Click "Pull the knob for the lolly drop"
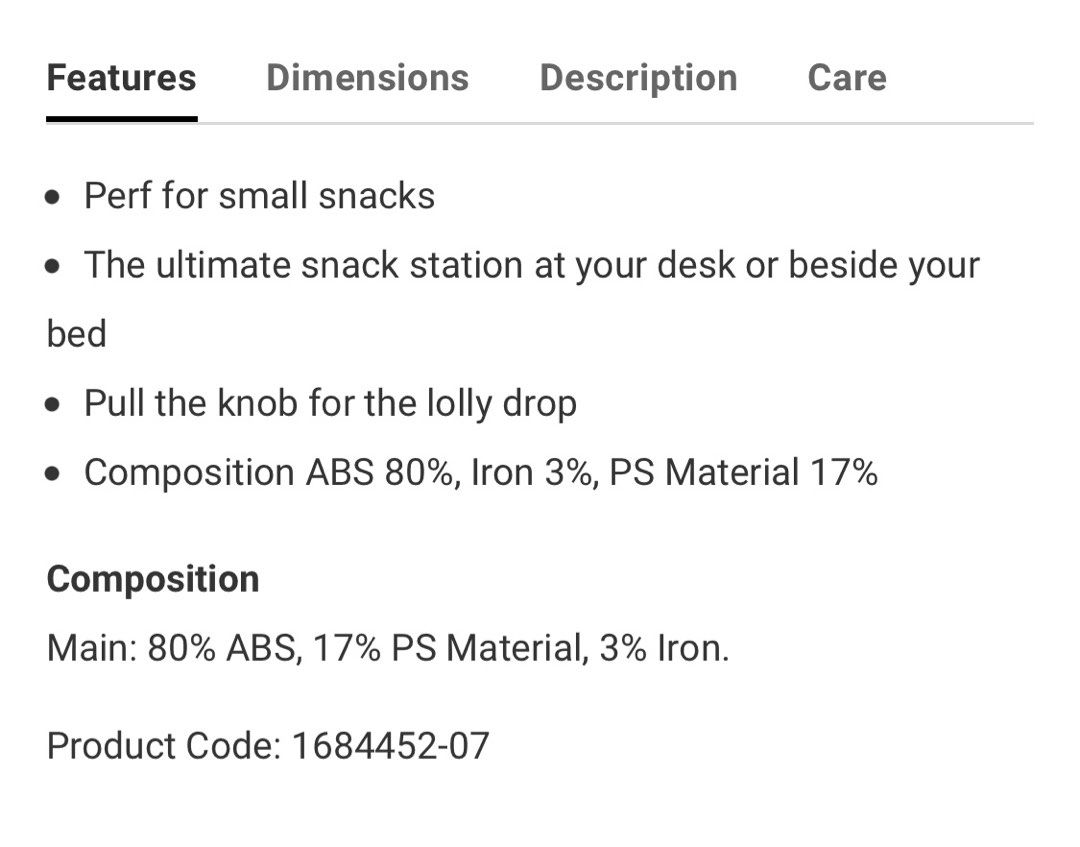Viewport: 1080px width, 847px height. coord(330,404)
